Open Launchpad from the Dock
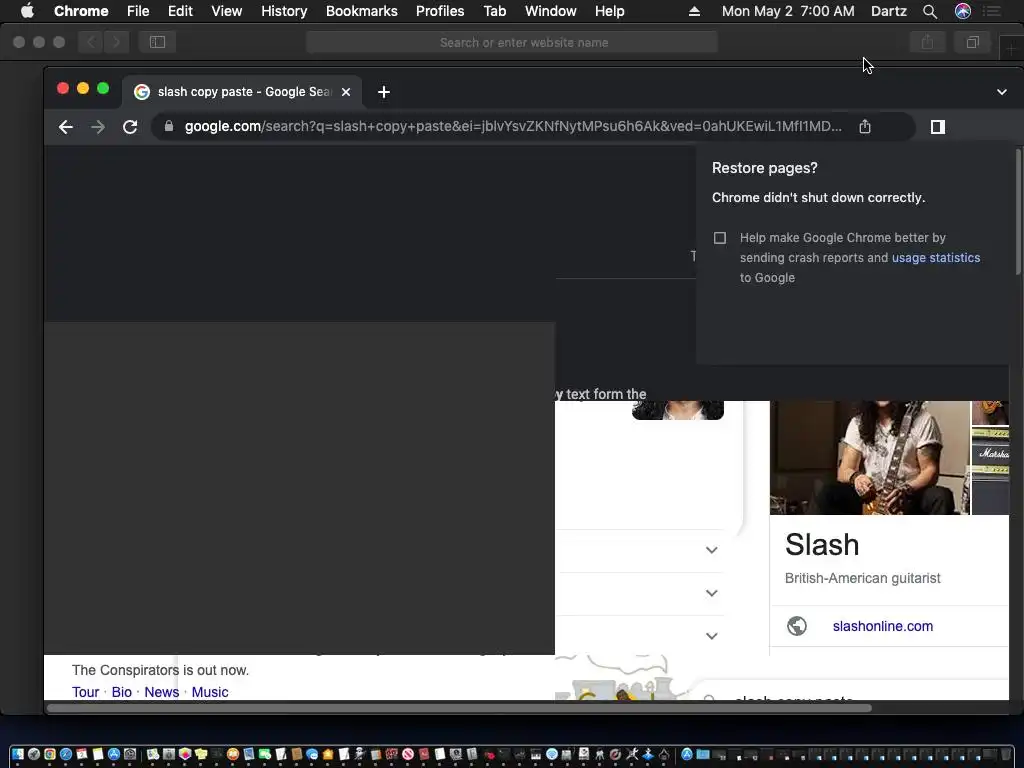1024x768 pixels. (x=34, y=754)
